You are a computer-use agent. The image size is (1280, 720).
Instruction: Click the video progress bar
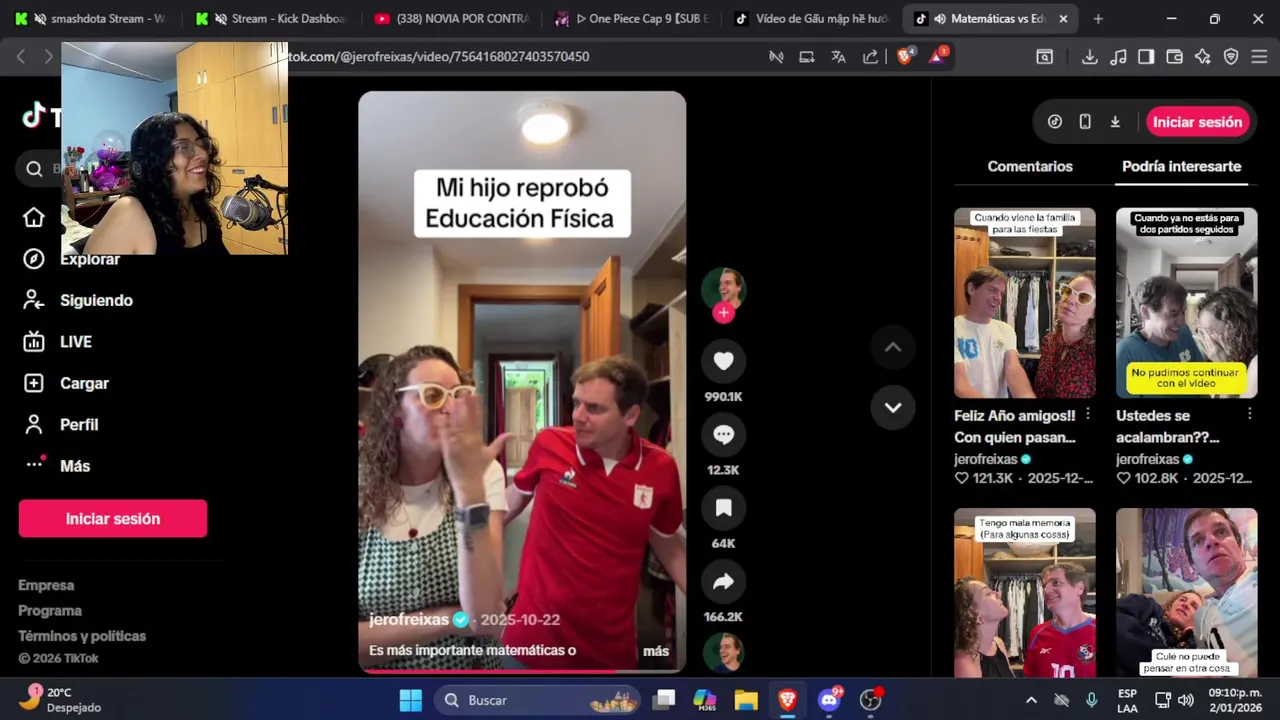click(522, 670)
